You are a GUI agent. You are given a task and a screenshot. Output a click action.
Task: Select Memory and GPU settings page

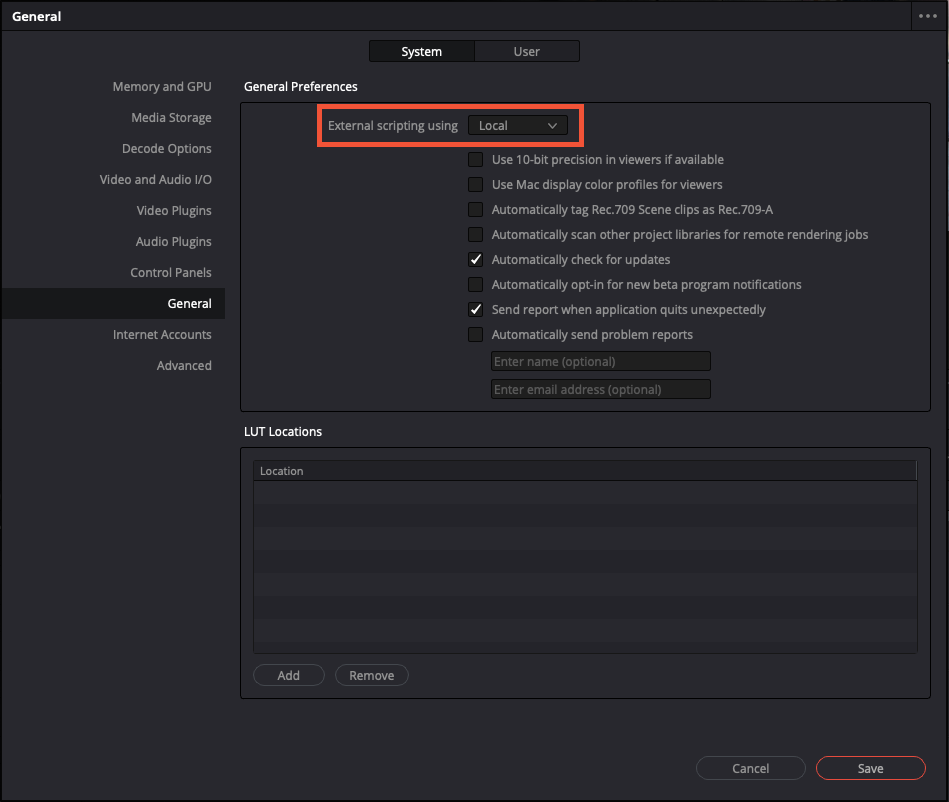162,86
